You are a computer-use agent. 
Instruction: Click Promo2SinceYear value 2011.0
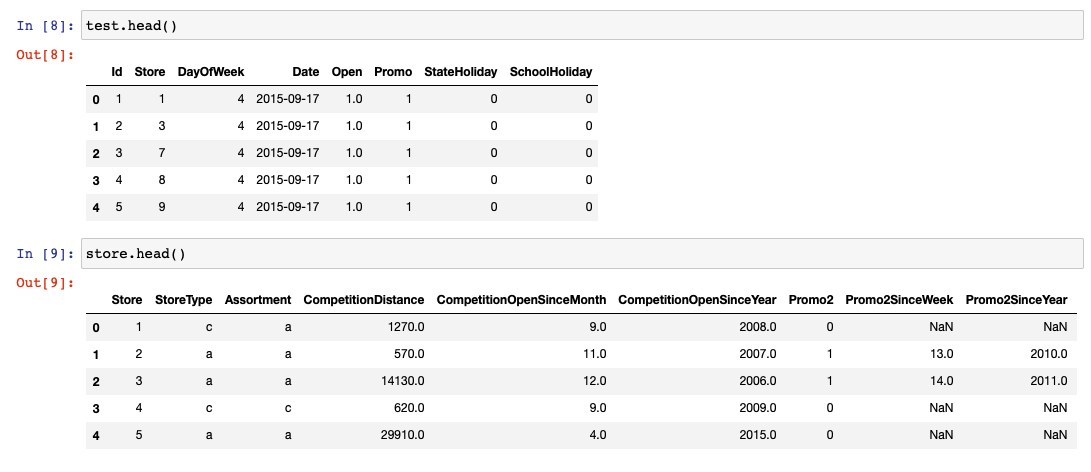coord(1049,381)
